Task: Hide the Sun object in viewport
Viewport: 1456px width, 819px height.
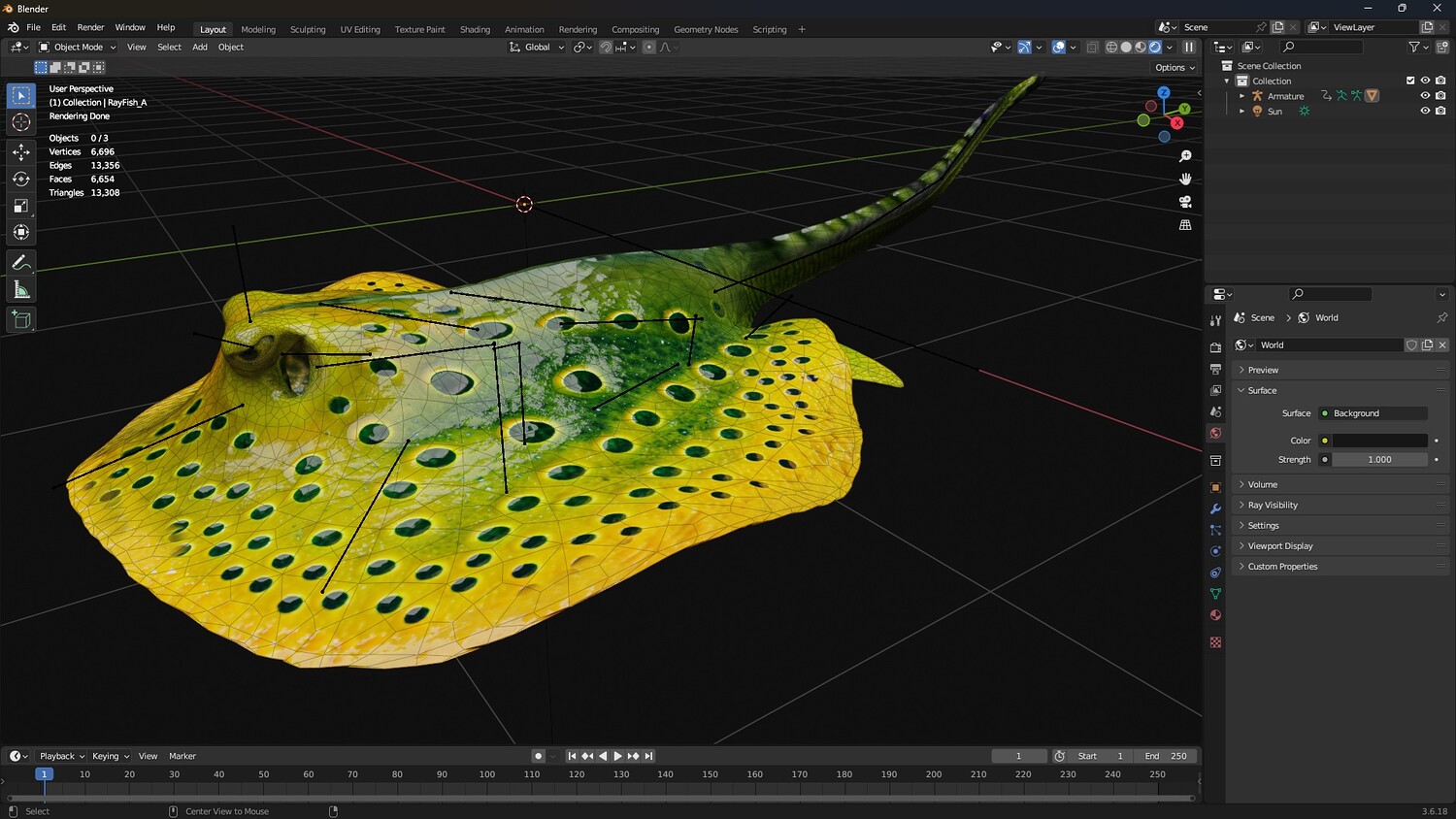Action: (x=1425, y=112)
